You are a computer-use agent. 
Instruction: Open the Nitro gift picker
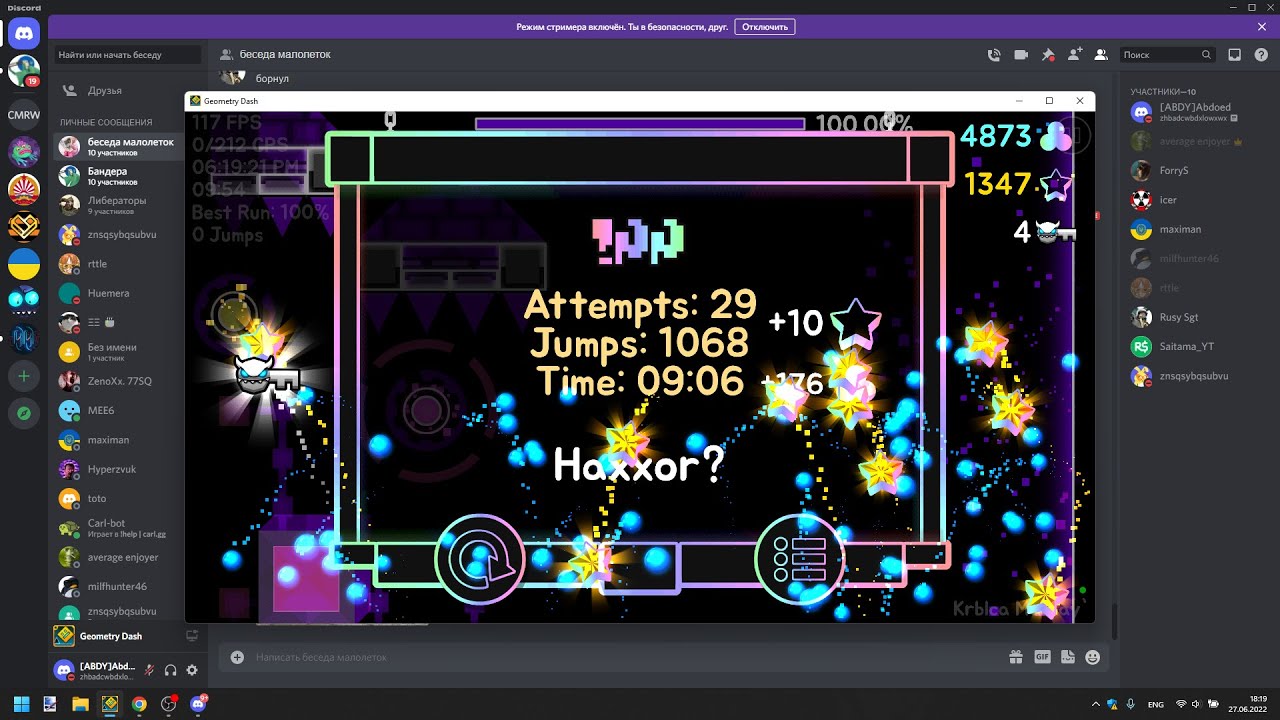[x=1015, y=657]
